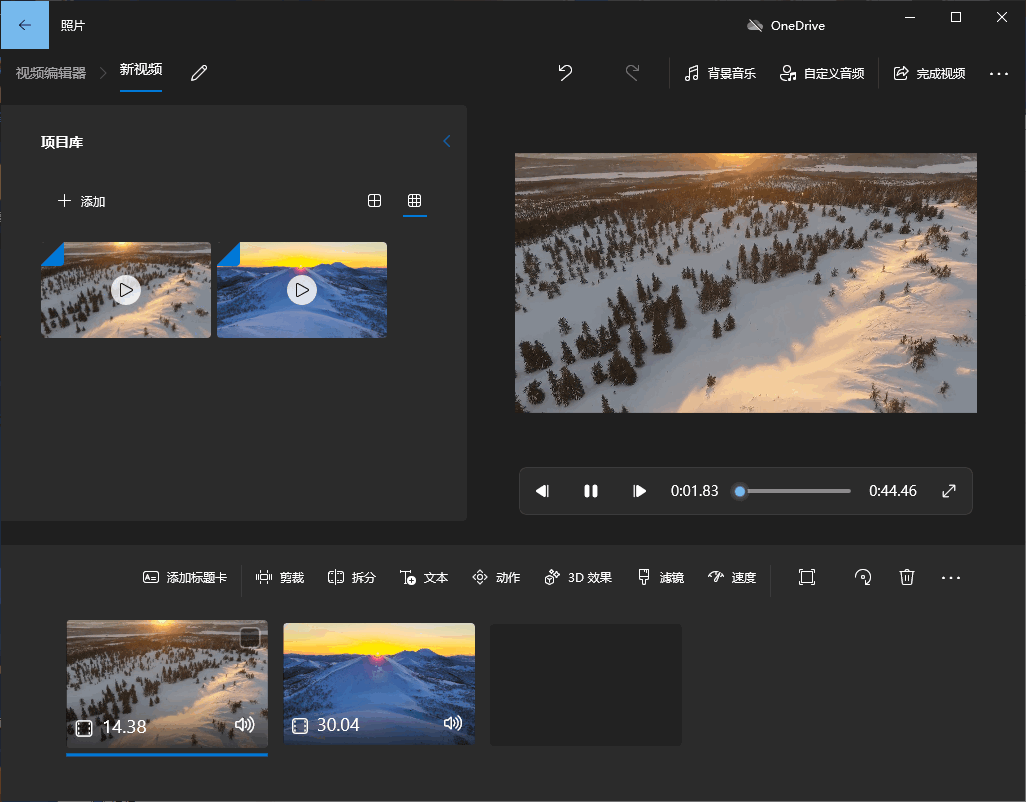
Task: Switch project library to medium grid view
Action: pyautogui.click(x=374, y=201)
